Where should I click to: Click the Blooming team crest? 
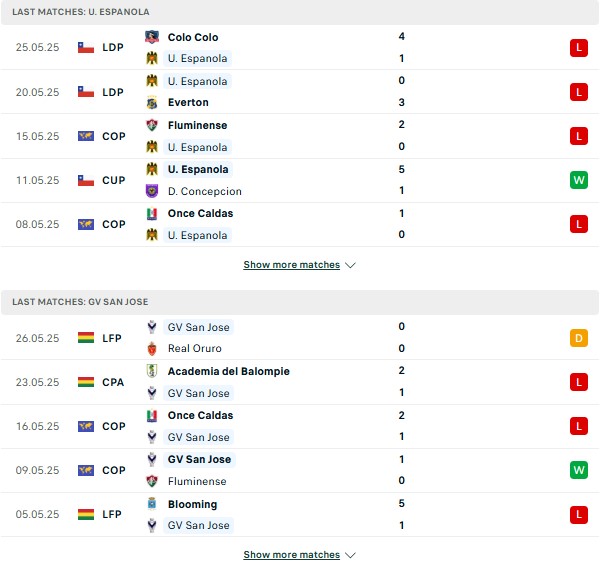152,504
